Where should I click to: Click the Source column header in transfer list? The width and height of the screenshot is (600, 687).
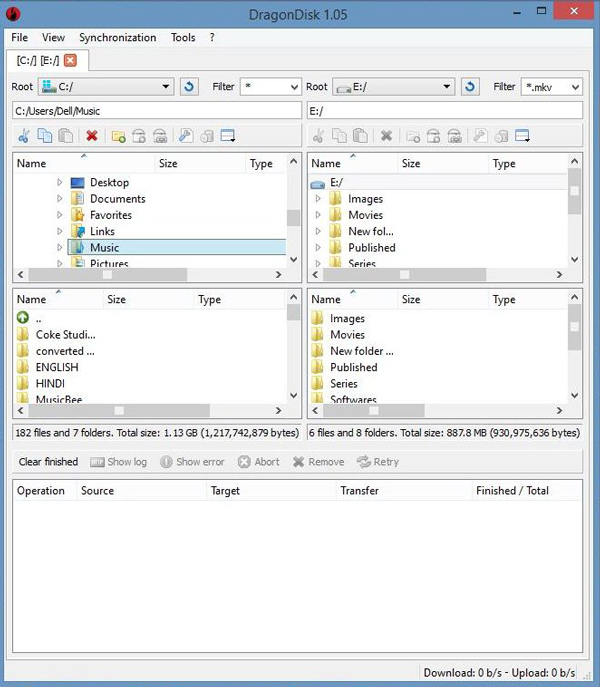[141, 490]
